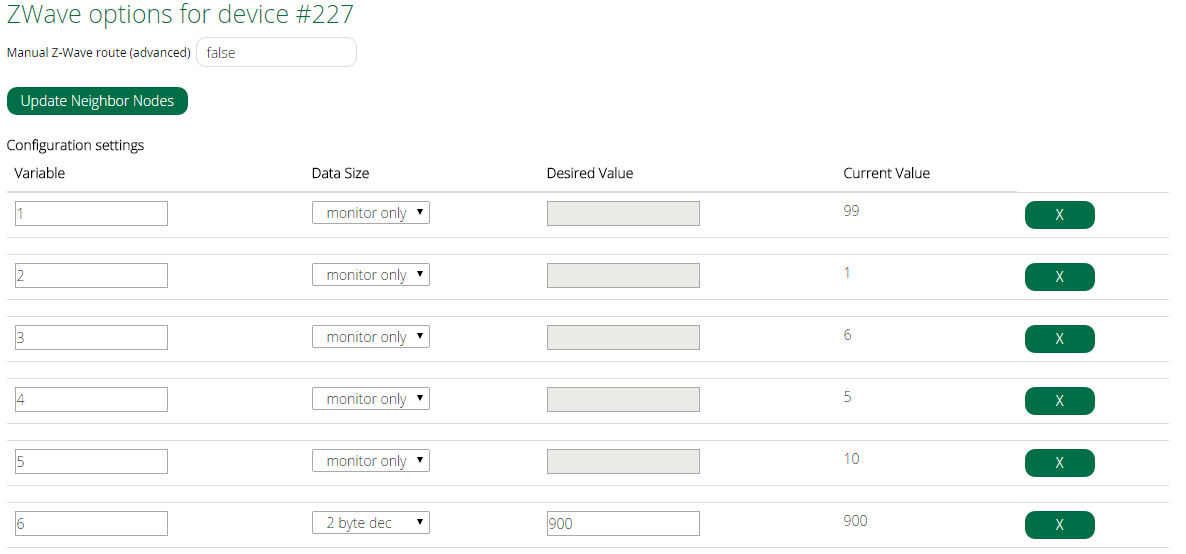Click Update Neighbor Nodes button
This screenshot has width=1186, height=554.
(x=97, y=101)
